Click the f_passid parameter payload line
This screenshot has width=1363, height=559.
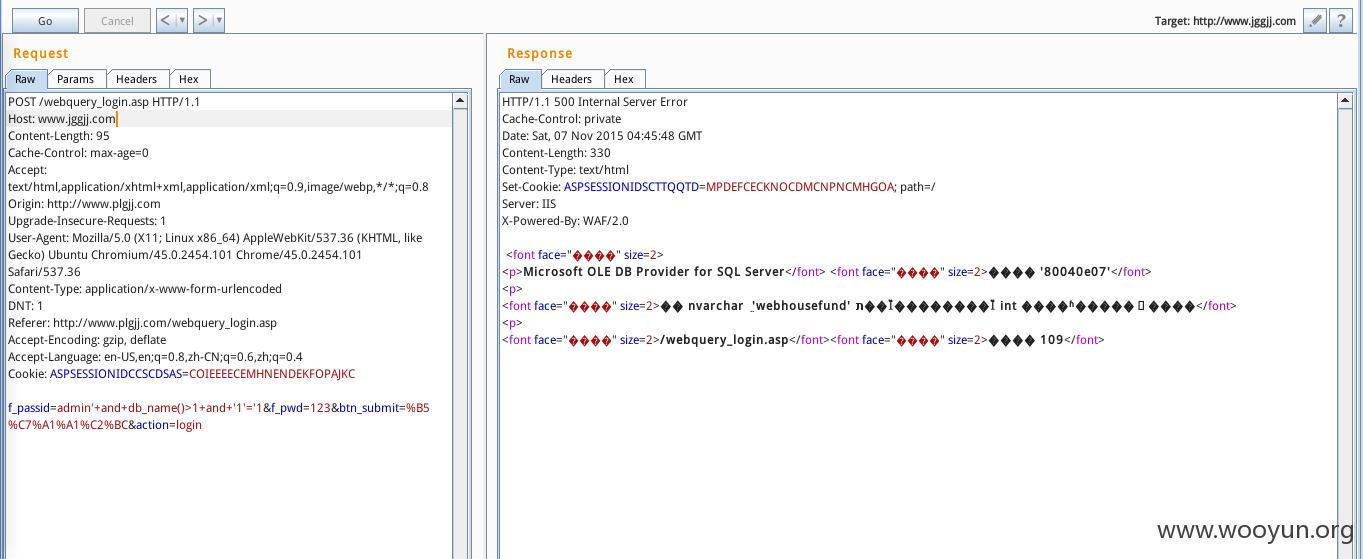point(219,408)
